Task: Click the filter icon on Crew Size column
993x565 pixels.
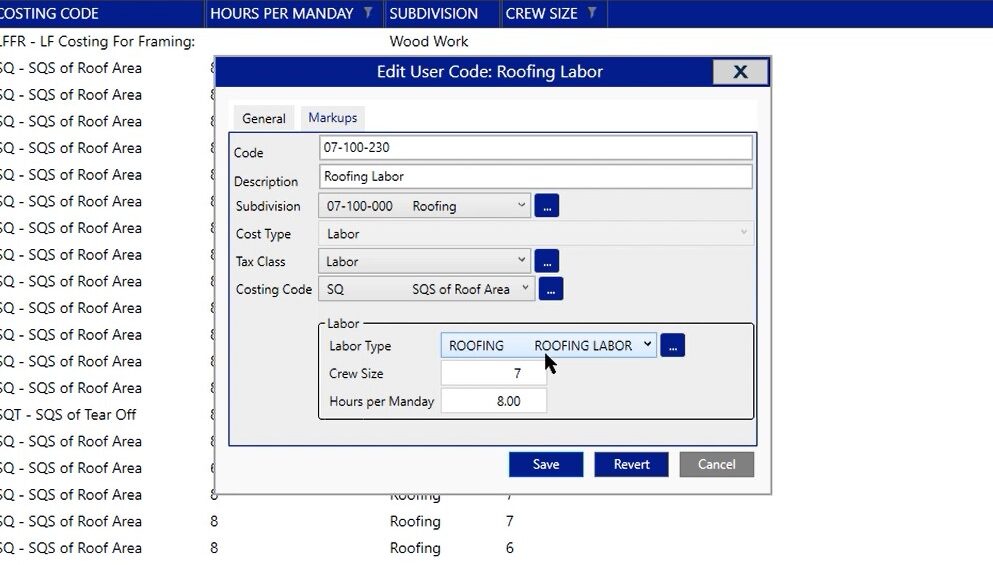Action: coord(592,13)
